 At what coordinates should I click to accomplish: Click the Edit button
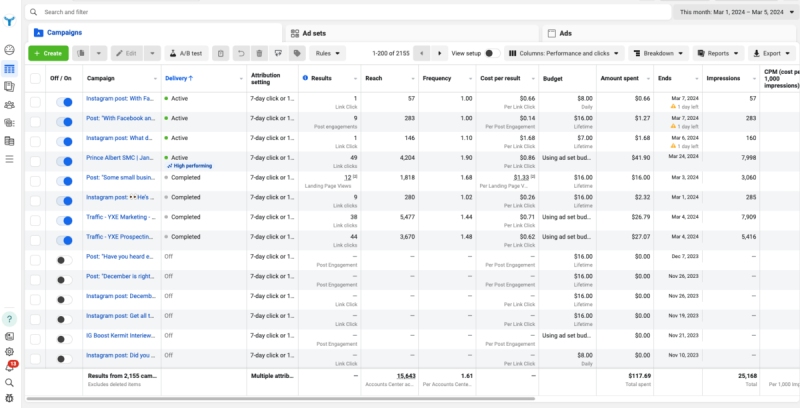click(127, 53)
